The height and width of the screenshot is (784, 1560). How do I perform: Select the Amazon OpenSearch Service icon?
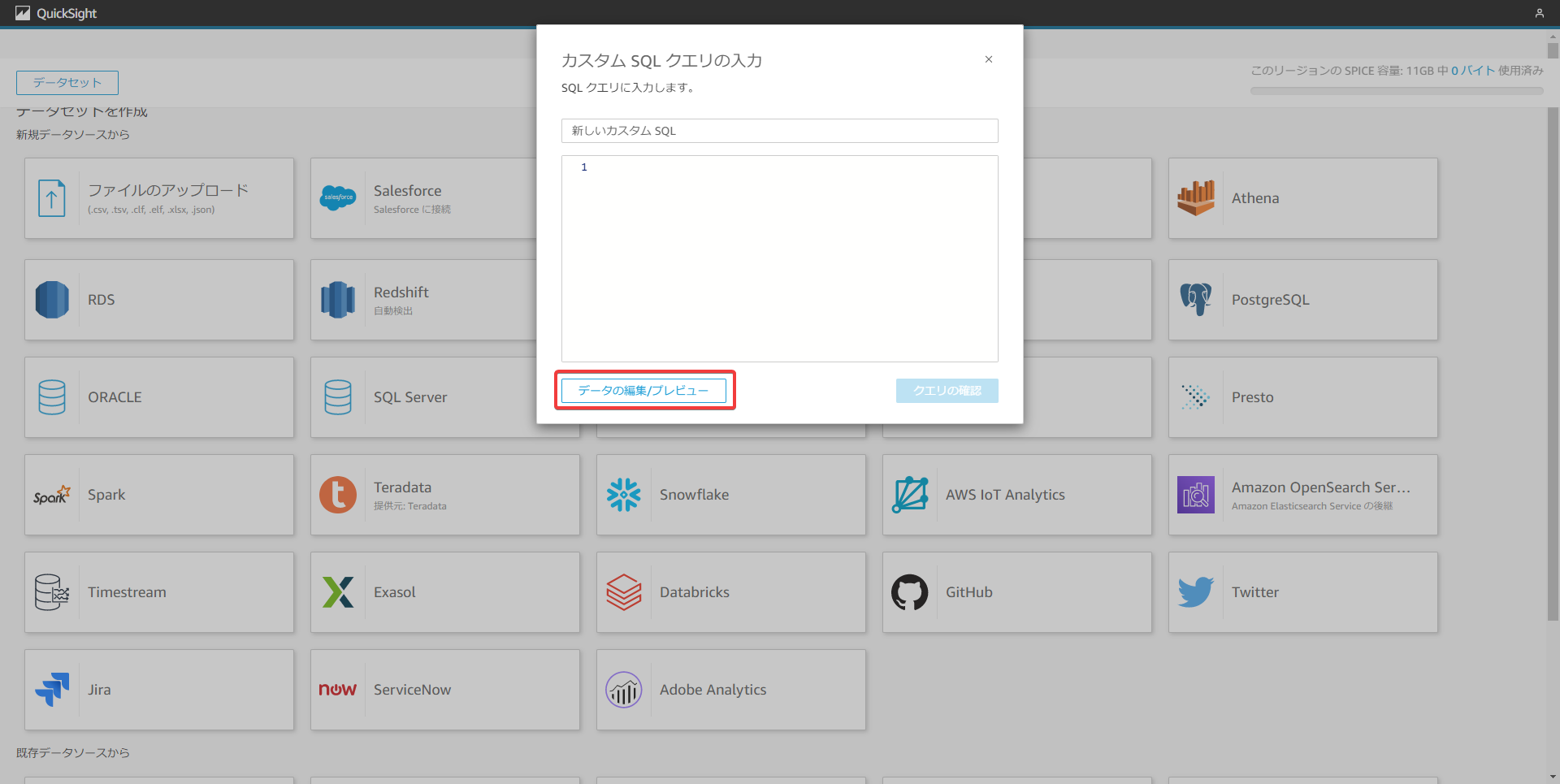click(x=1196, y=495)
